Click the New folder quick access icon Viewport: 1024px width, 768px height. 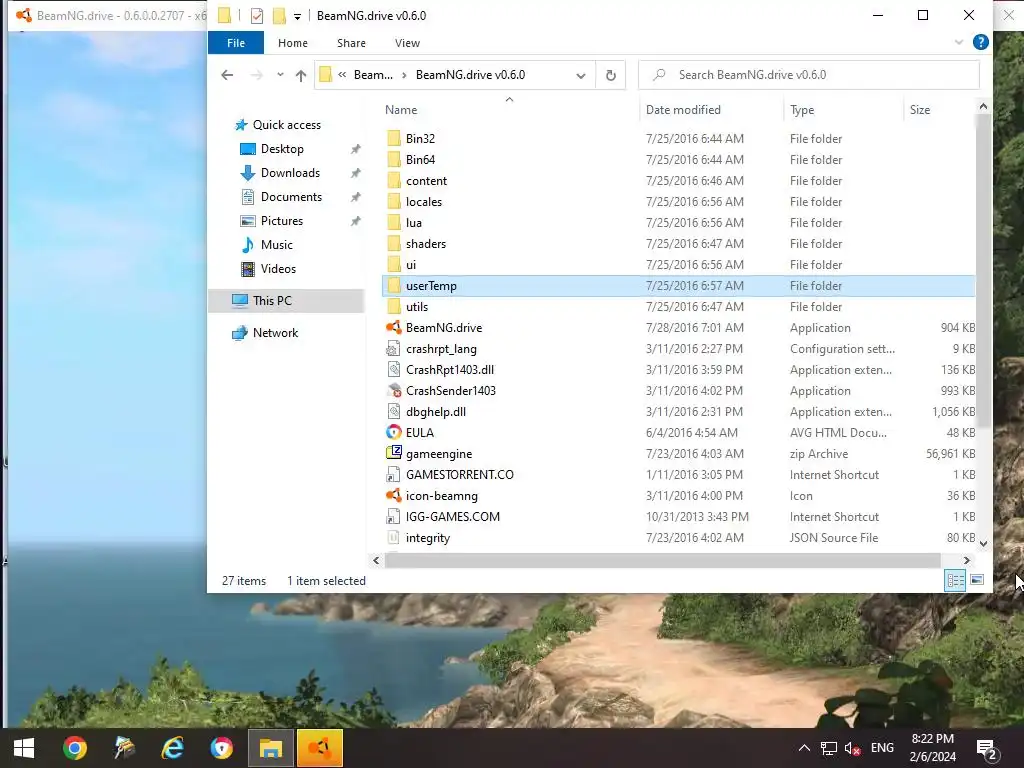pos(279,16)
